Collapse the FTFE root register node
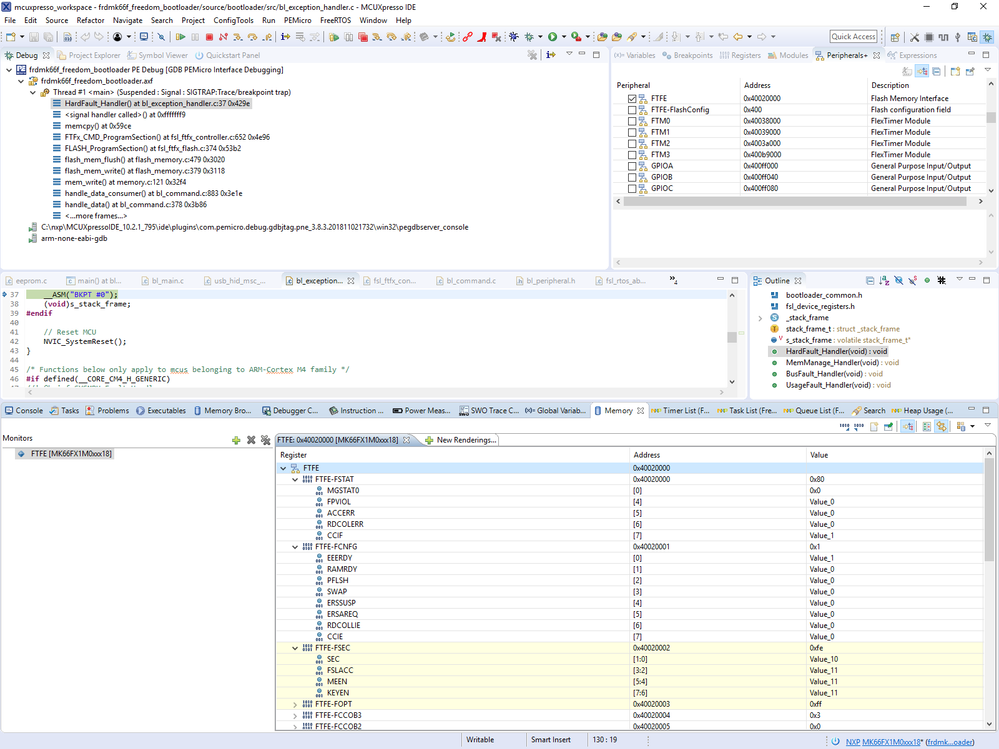Screen dimensions: 999x749 click(284, 468)
